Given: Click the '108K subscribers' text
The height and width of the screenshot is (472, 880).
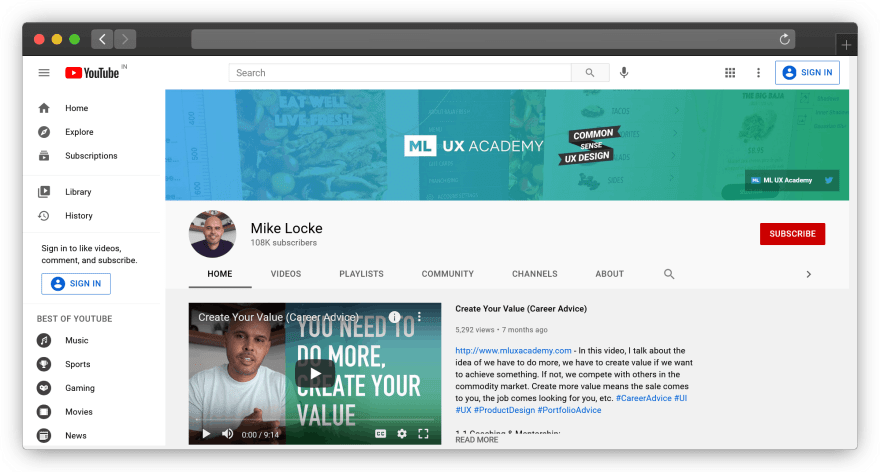Looking at the screenshot, I should click(x=283, y=242).
